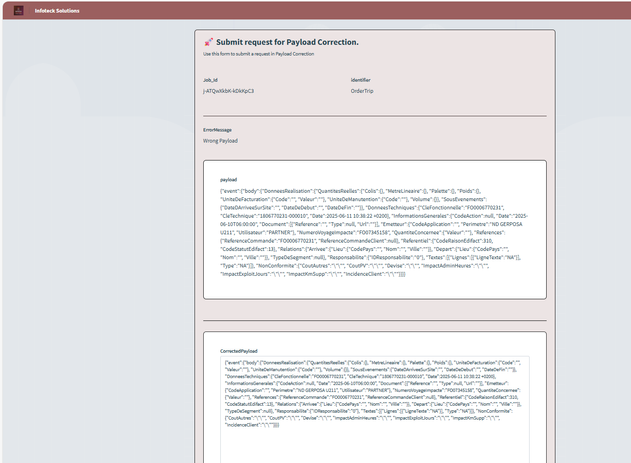Click the divider line above CorrectedPayload card

tap(375, 320)
